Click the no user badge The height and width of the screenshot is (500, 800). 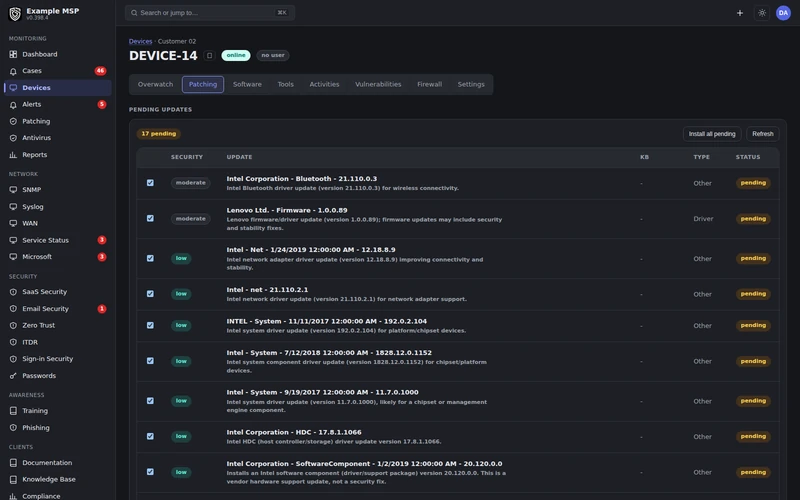(273, 55)
